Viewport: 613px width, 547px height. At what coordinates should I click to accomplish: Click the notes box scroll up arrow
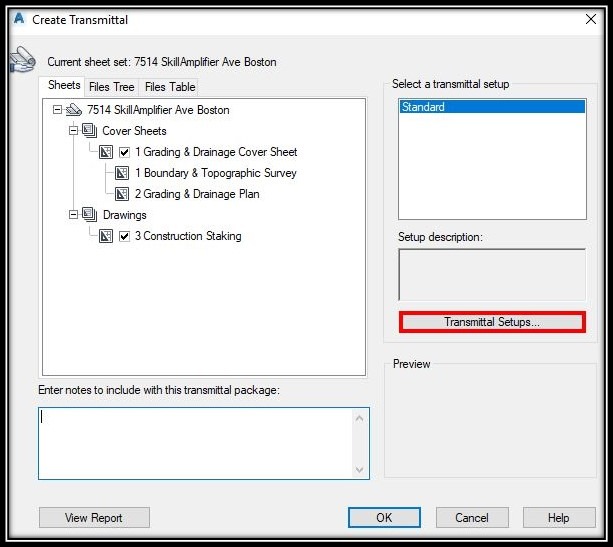point(359,418)
